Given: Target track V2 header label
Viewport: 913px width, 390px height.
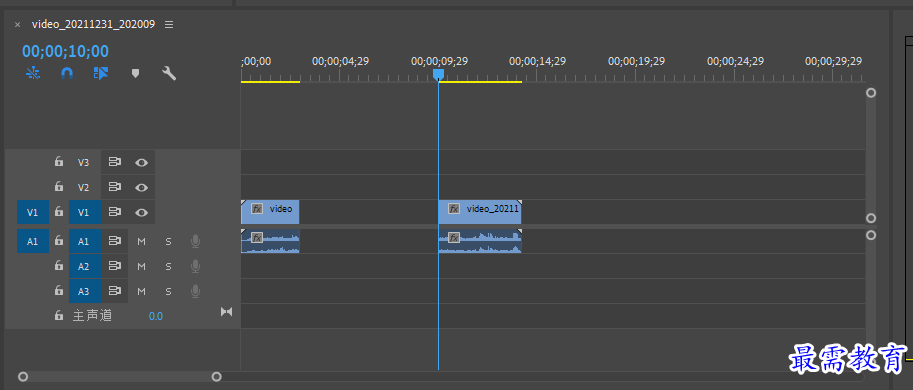Looking at the screenshot, I should (x=84, y=187).
